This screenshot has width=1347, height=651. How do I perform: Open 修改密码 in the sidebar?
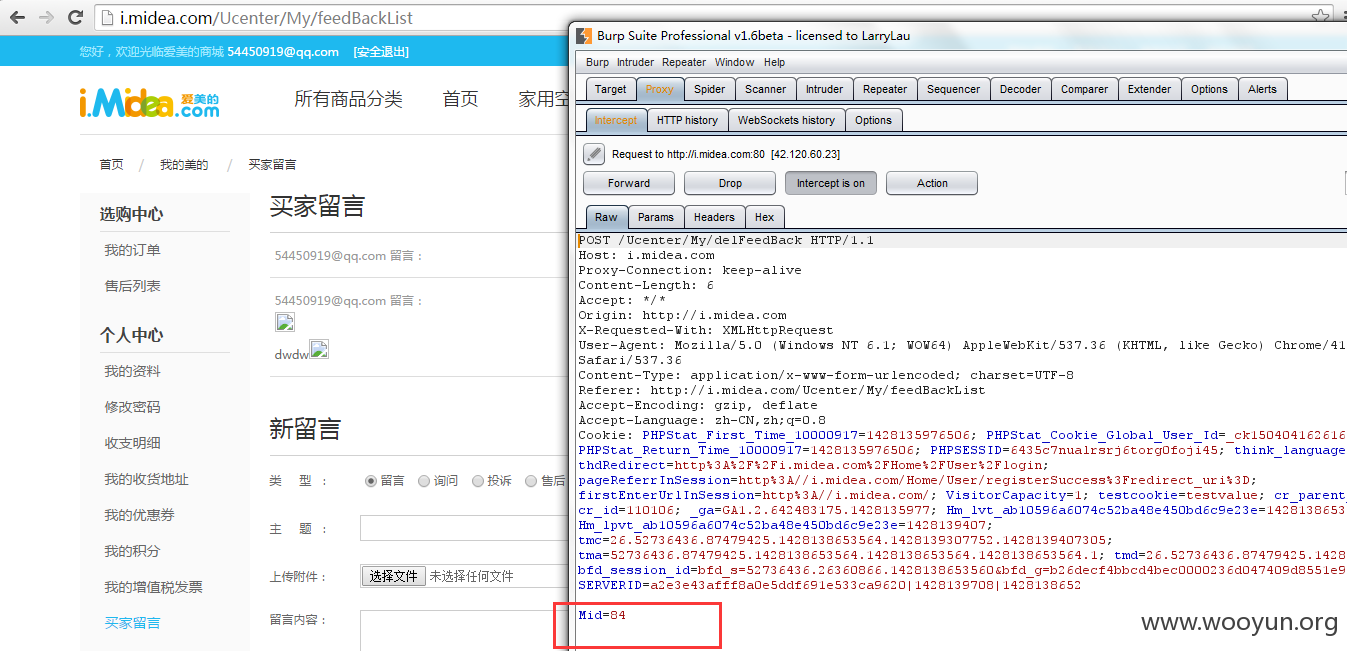click(x=132, y=407)
